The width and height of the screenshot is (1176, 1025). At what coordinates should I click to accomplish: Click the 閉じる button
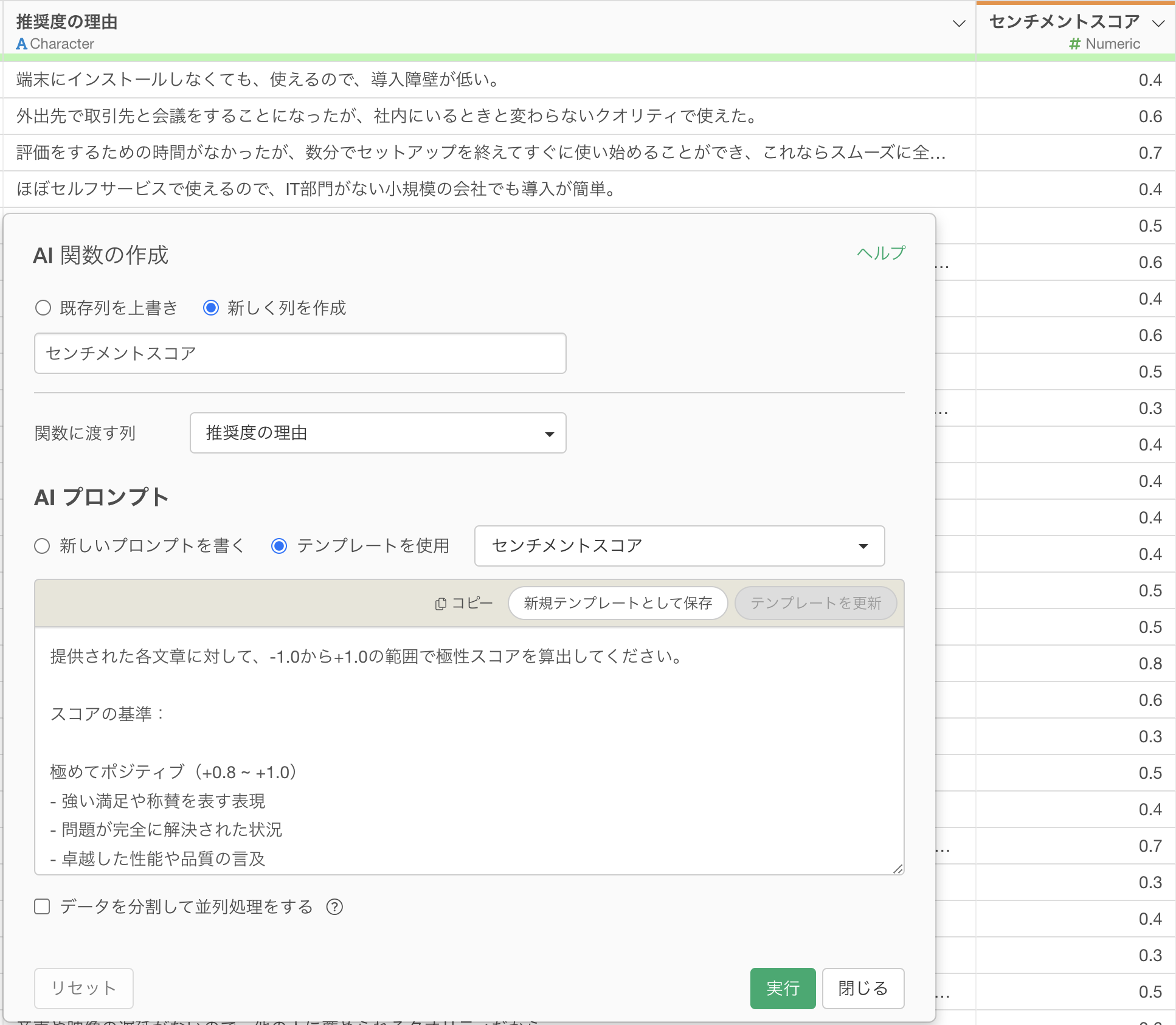click(862, 989)
